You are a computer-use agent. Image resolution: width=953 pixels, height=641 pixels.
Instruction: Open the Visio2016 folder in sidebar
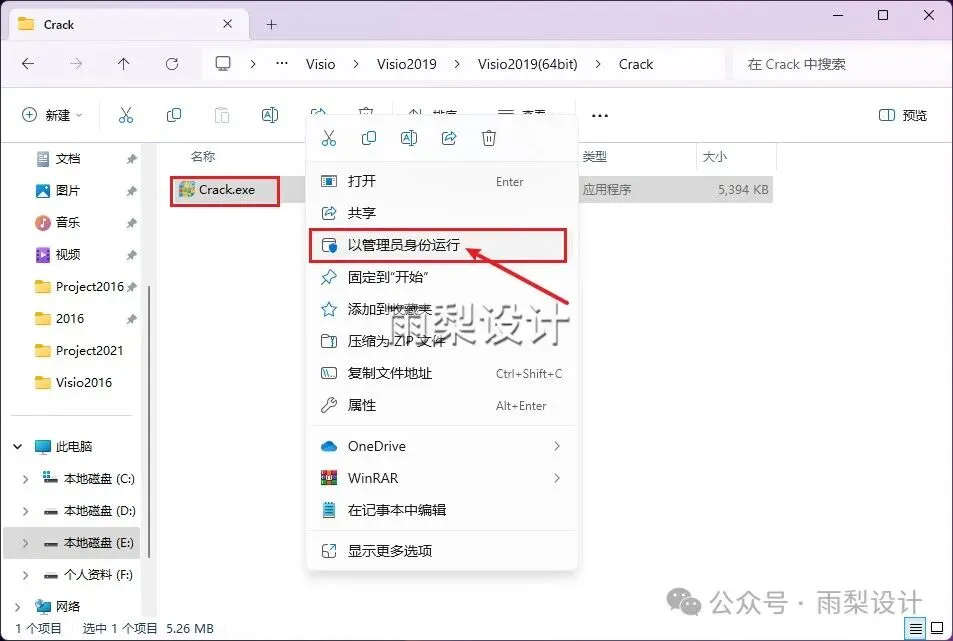[x=84, y=383]
